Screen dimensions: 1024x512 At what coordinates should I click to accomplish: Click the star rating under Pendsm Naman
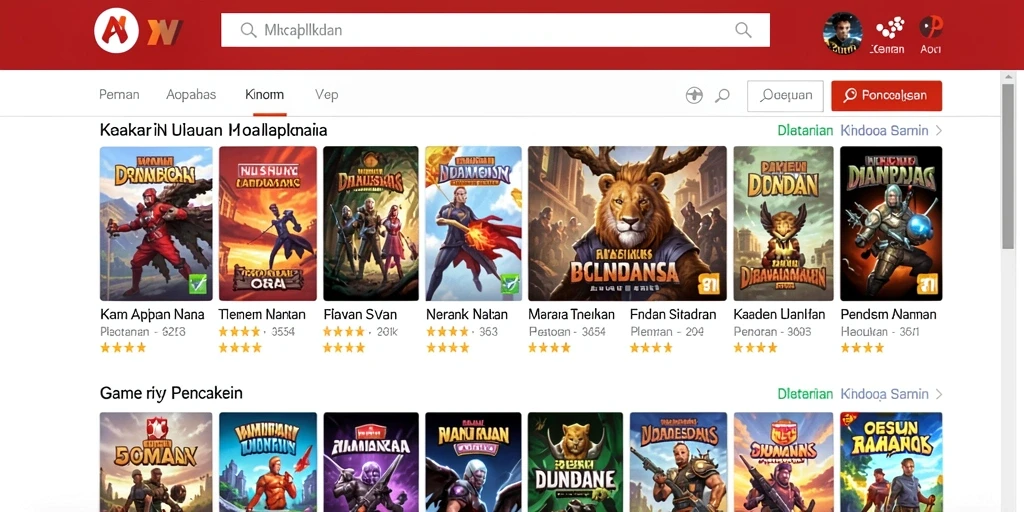[x=863, y=348]
